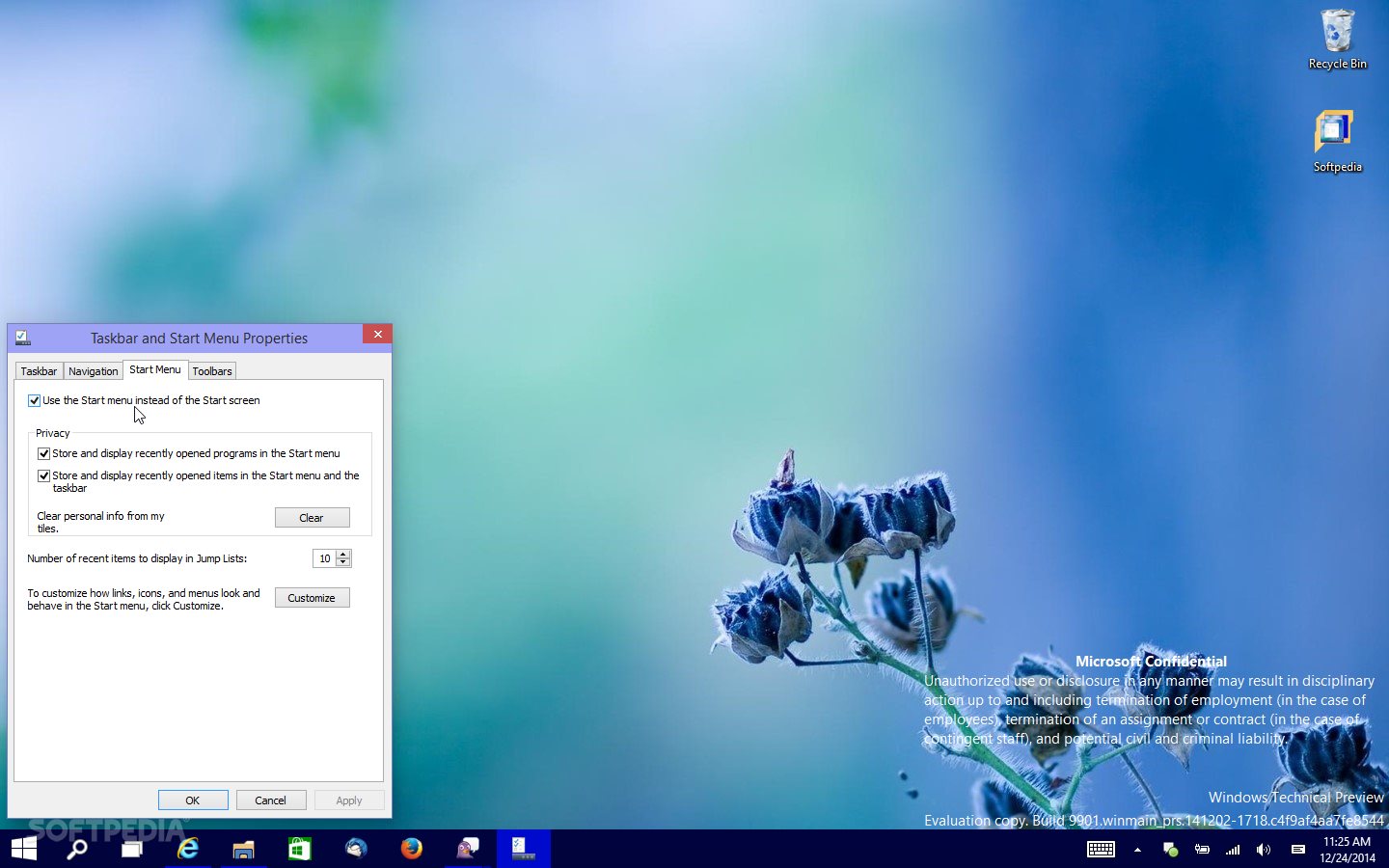Image resolution: width=1389 pixels, height=868 pixels.
Task: Open Thunderbird mail from the taskbar
Action: 356,849
